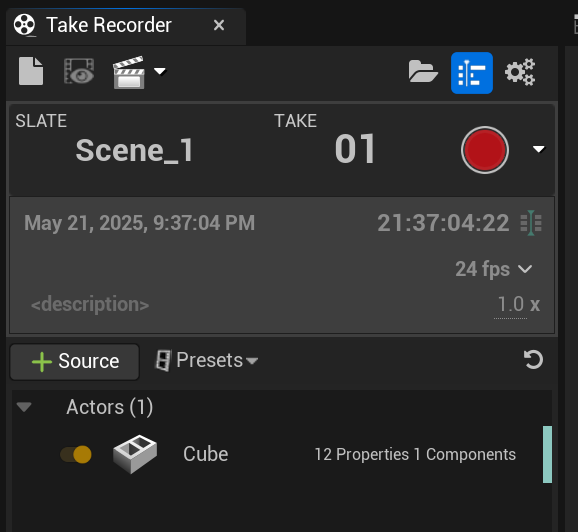This screenshot has width=578, height=532.
Task: Start recording with the red record button
Action: (x=485, y=150)
